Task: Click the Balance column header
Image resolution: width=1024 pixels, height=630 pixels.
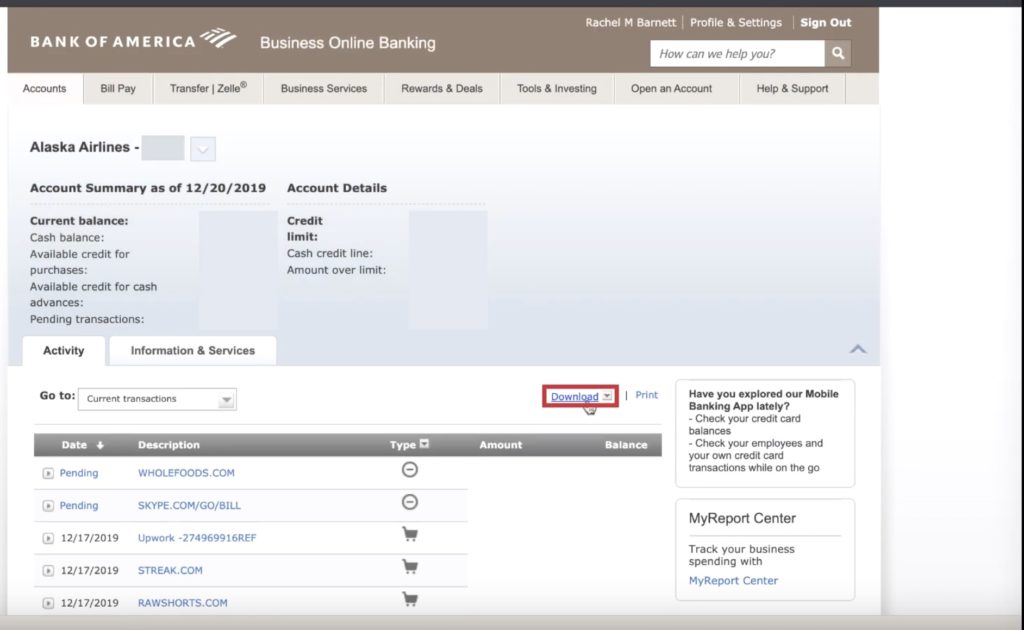Action: point(626,445)
